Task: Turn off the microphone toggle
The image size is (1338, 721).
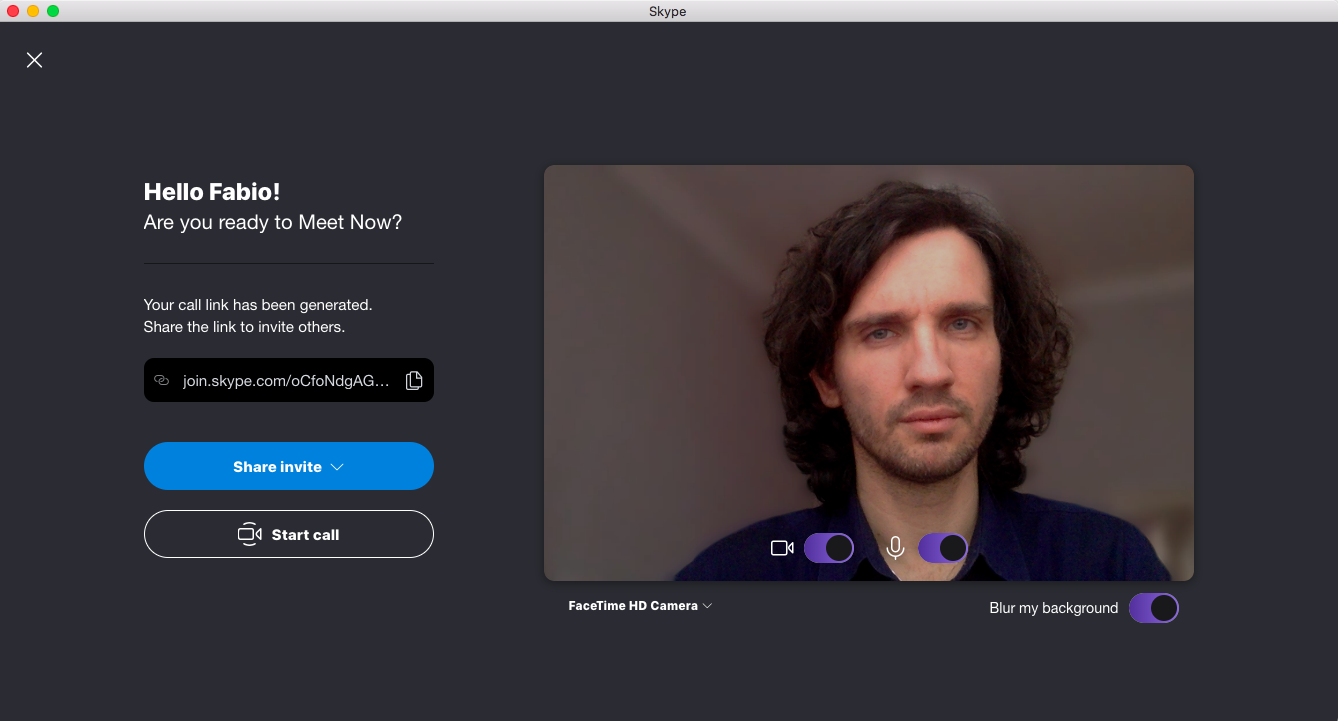Action: [943, 548]
